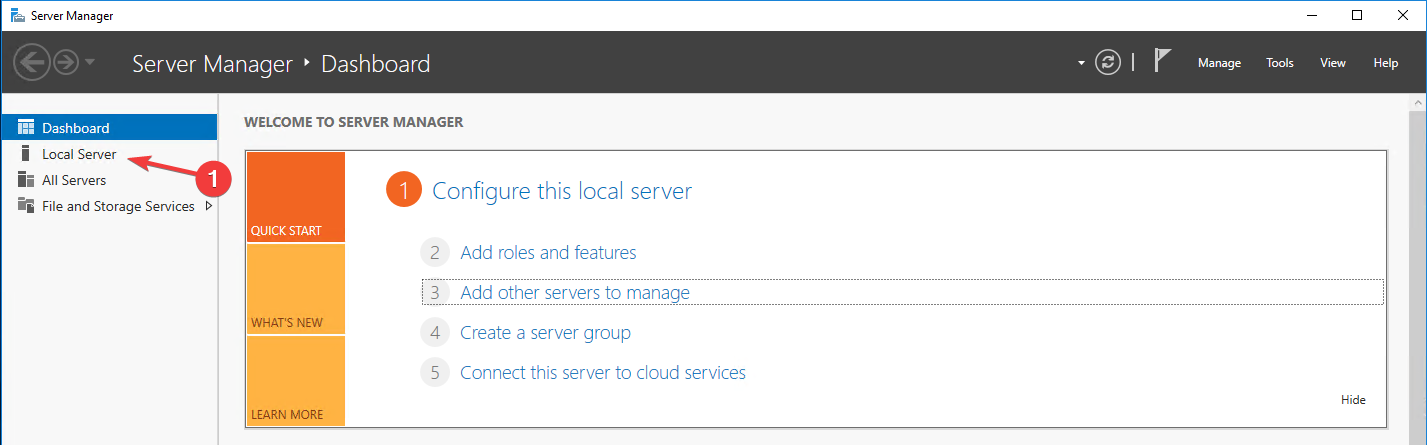Click Add other servers to manage
The width and height of the screenshot is (1427, 445).
coord(575,293)
